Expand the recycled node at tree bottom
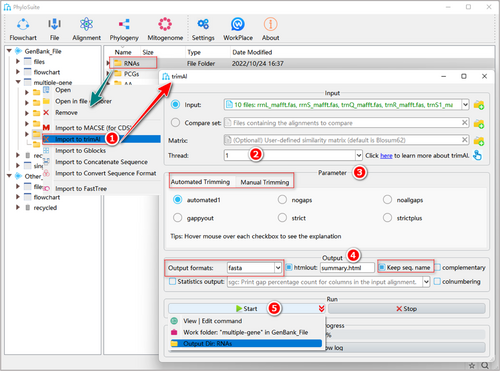500x371 pixels. (18, 207)
